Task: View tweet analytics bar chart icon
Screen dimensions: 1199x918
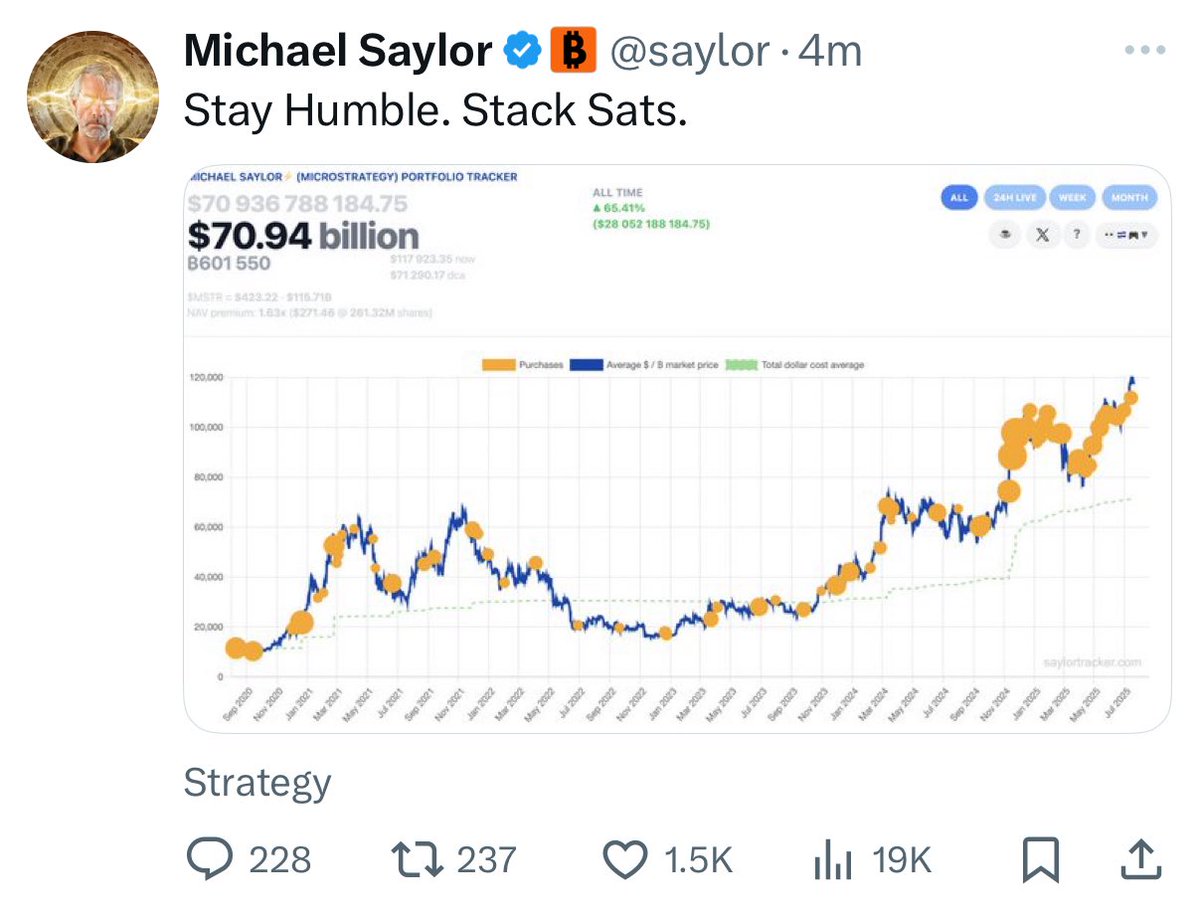Action: pos(833,859)
